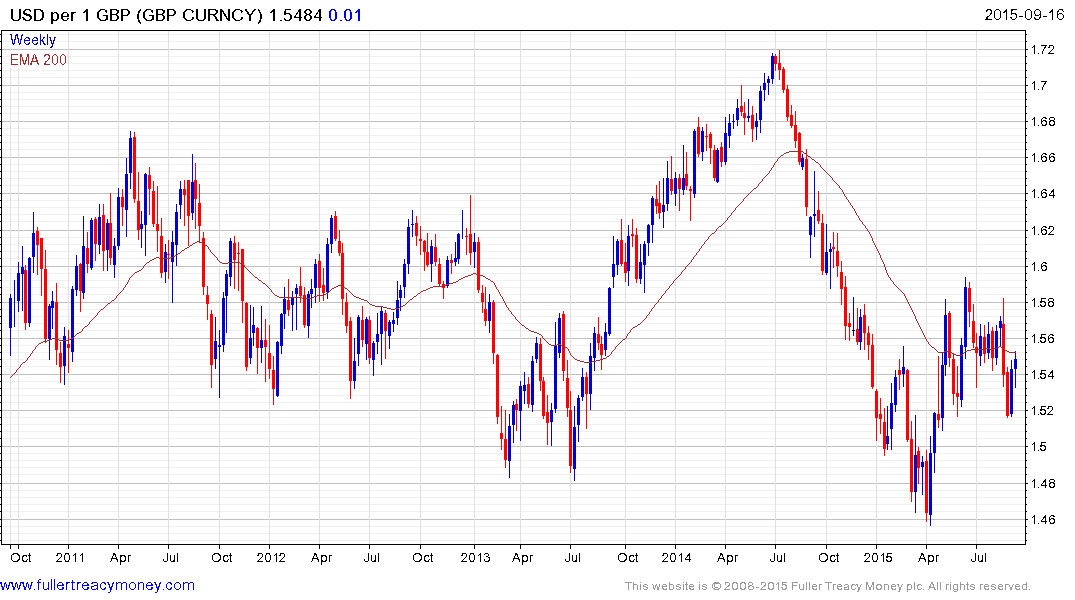
Task: Click the price value 1.5484 in header
Action: pyautogui.click(x=295, y=15)
